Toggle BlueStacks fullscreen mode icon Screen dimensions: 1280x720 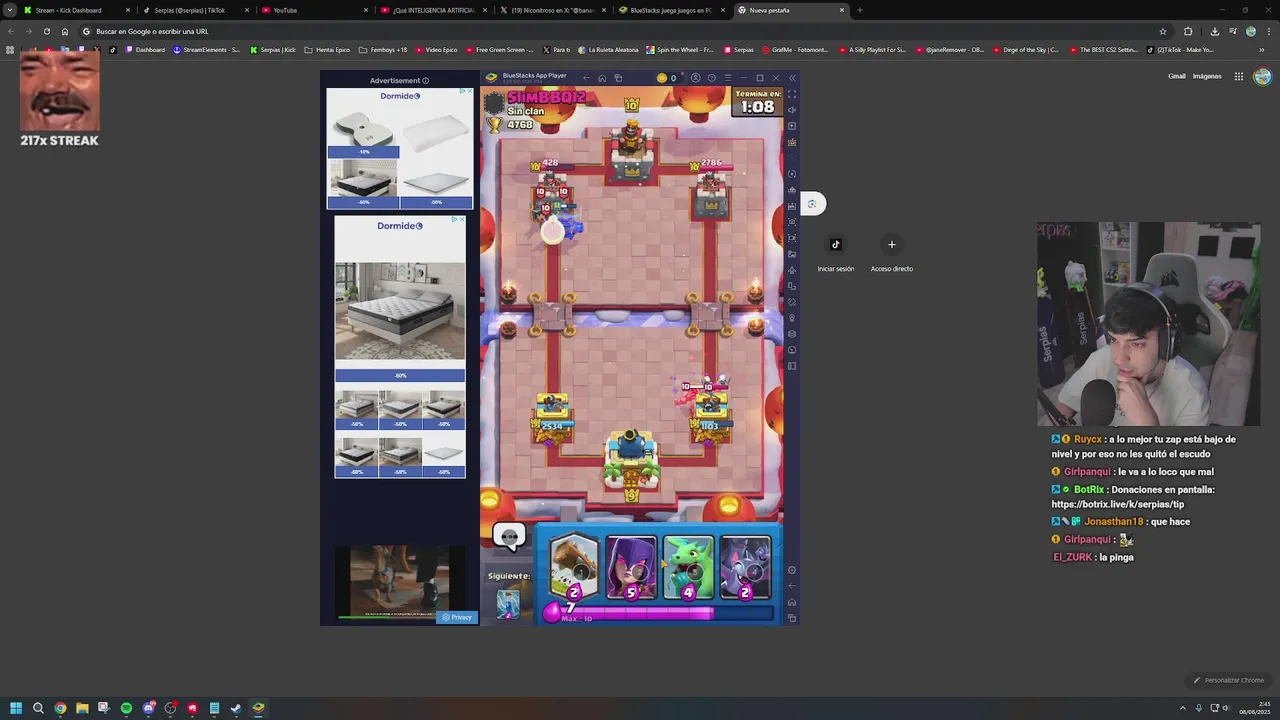pyautogui.click(x=792, y=94)
